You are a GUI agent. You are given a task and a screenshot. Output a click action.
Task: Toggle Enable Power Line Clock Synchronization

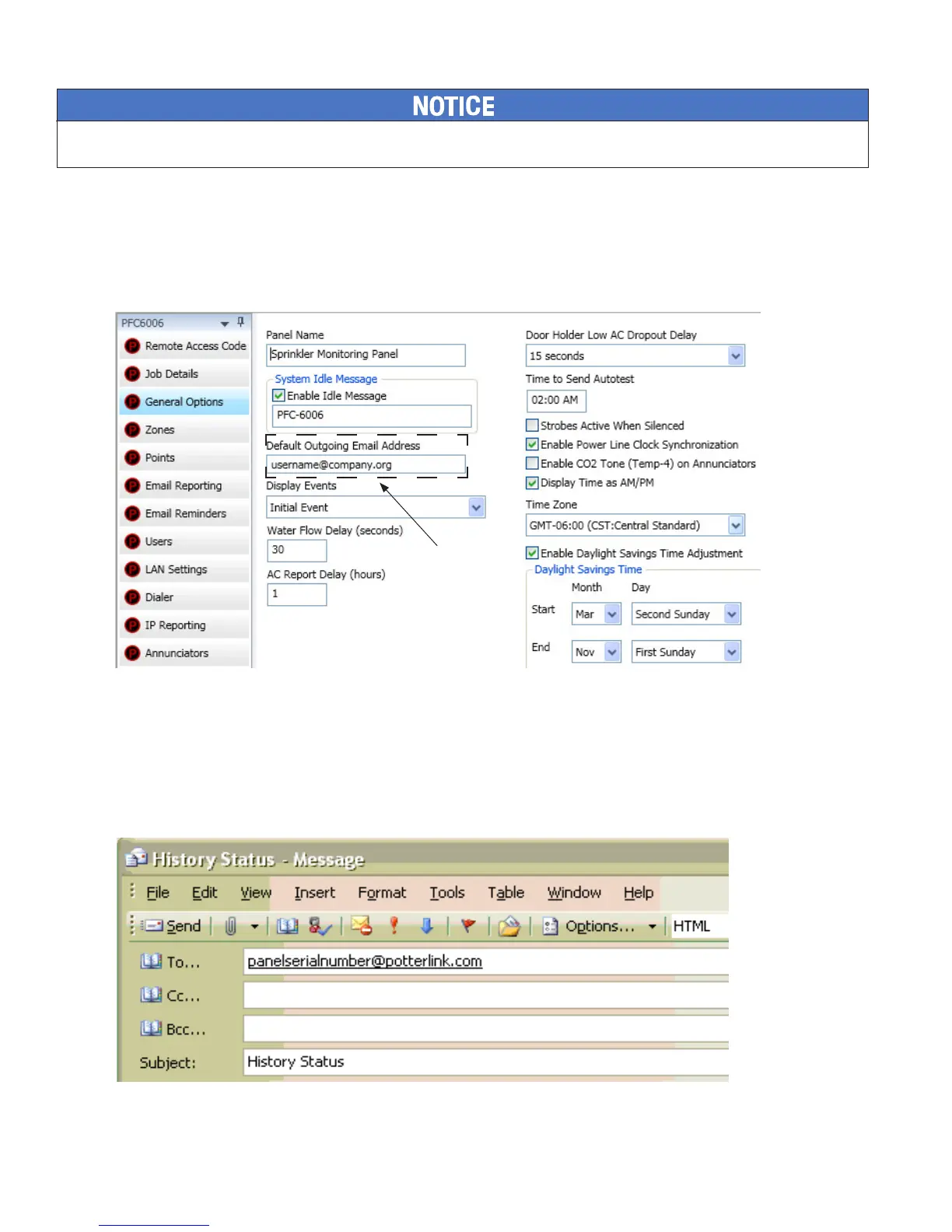(x=532, y=445)
